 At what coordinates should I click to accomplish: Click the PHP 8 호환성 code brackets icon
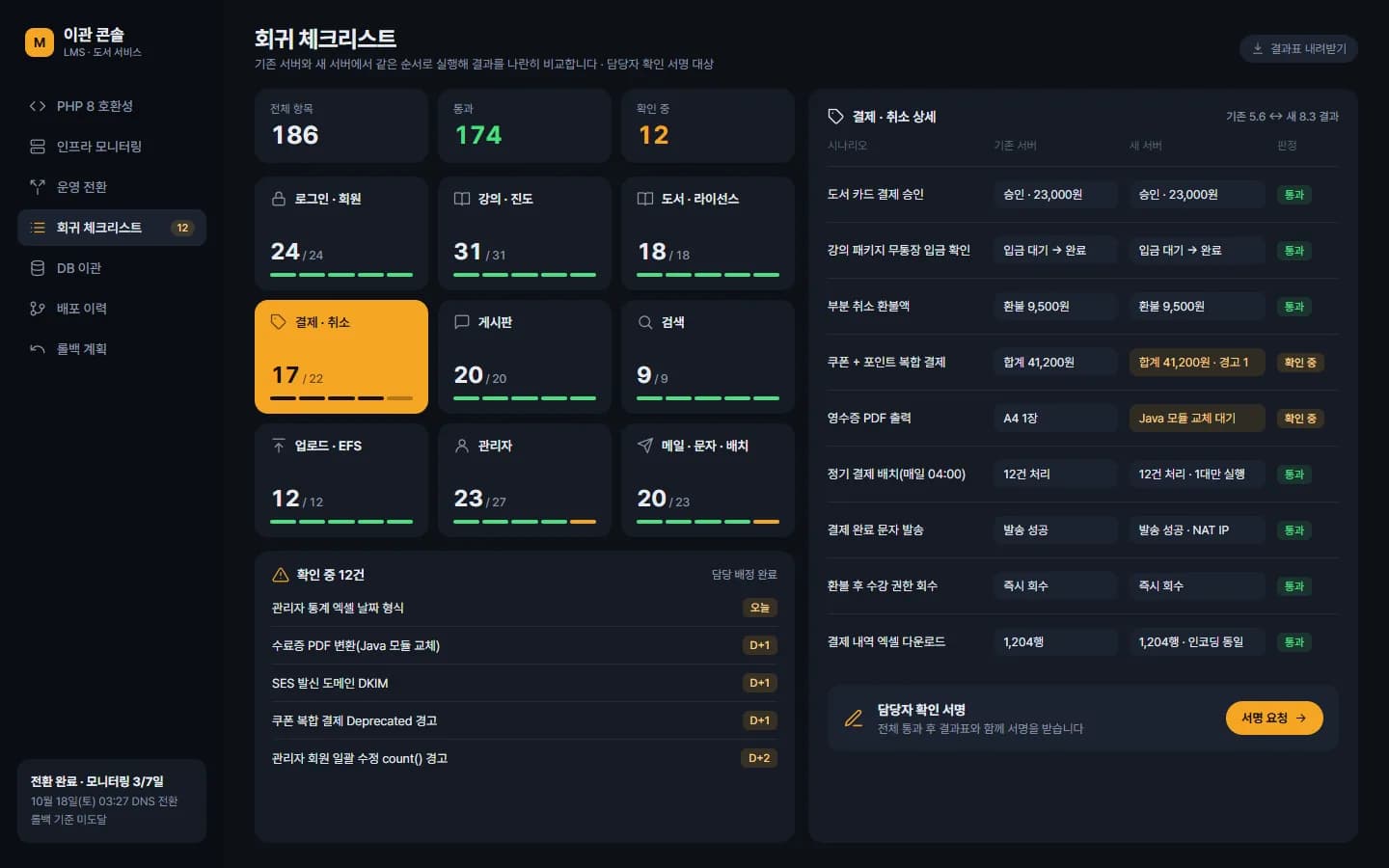coord(38,106)
